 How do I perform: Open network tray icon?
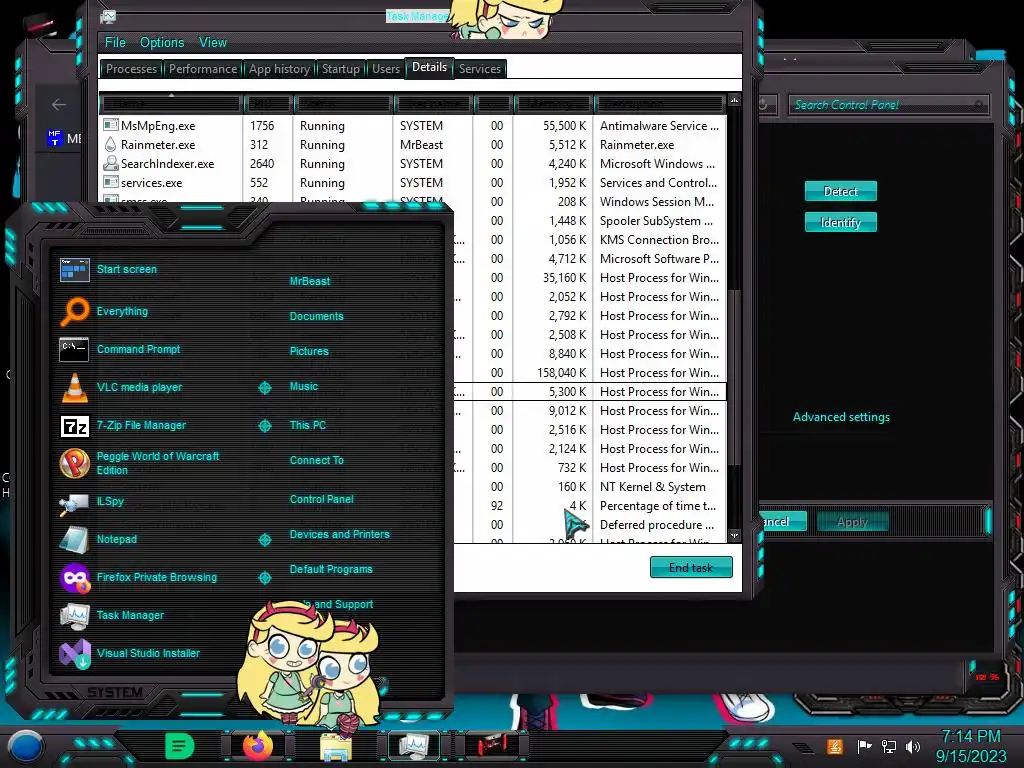[x=889, y=746]
